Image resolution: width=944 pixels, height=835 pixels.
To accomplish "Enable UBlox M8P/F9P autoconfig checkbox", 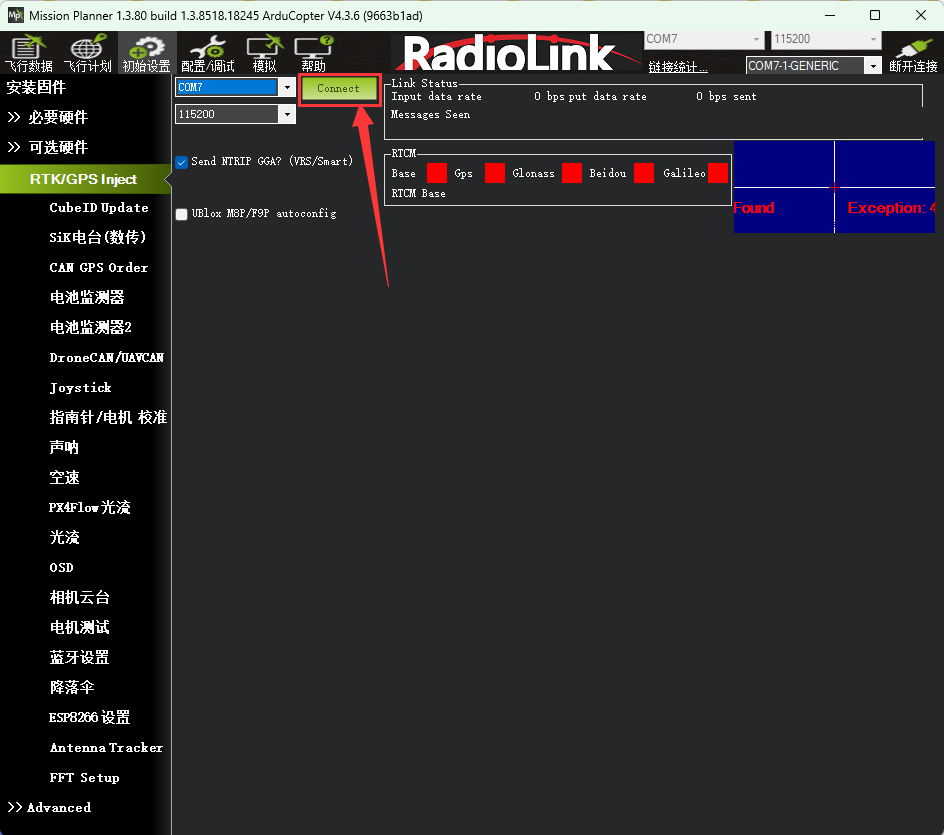I will point(182,214).
